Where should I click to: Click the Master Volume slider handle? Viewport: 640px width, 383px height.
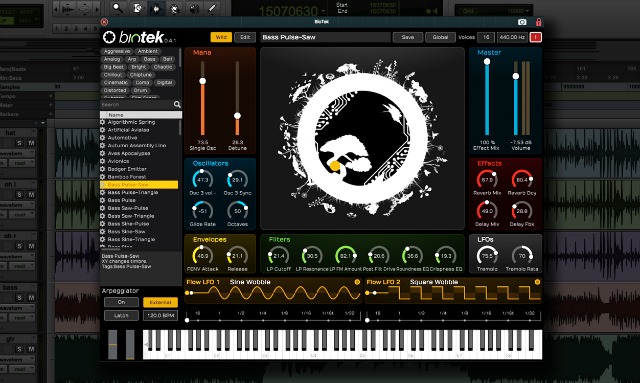pyautogui.click(x=516, y=76)
